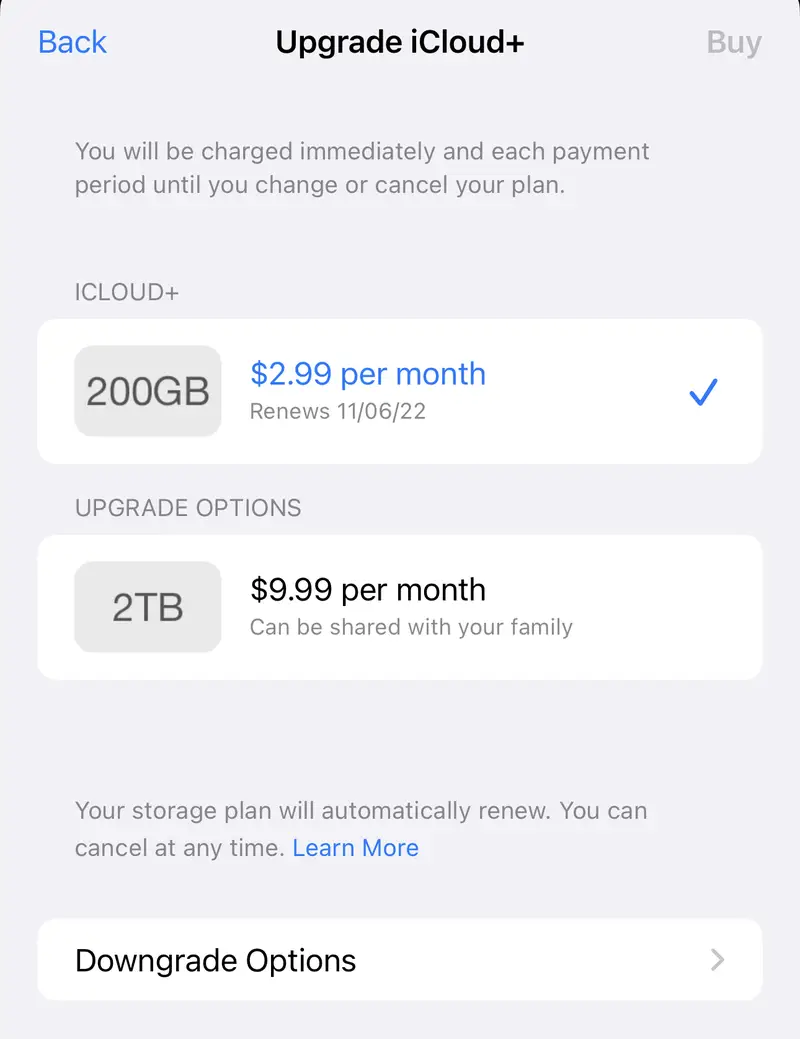This screenshot has width=800, height=1039.
Task: Go Back to the previous screen
Action: point(72,42)
